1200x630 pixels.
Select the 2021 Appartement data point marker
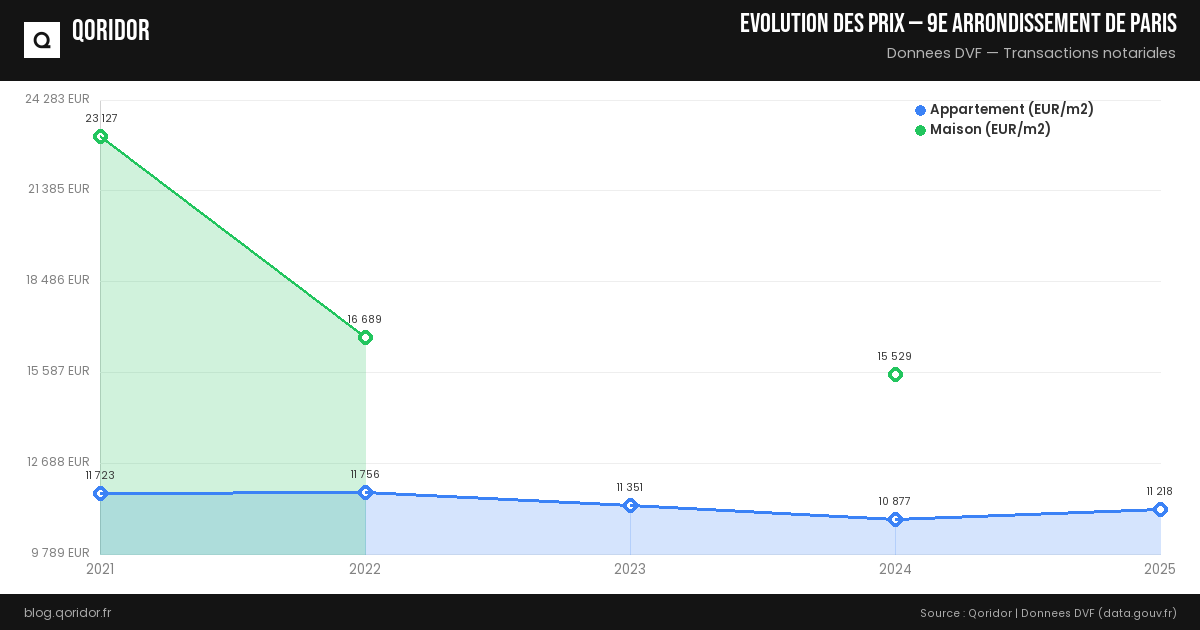point(100,493)
